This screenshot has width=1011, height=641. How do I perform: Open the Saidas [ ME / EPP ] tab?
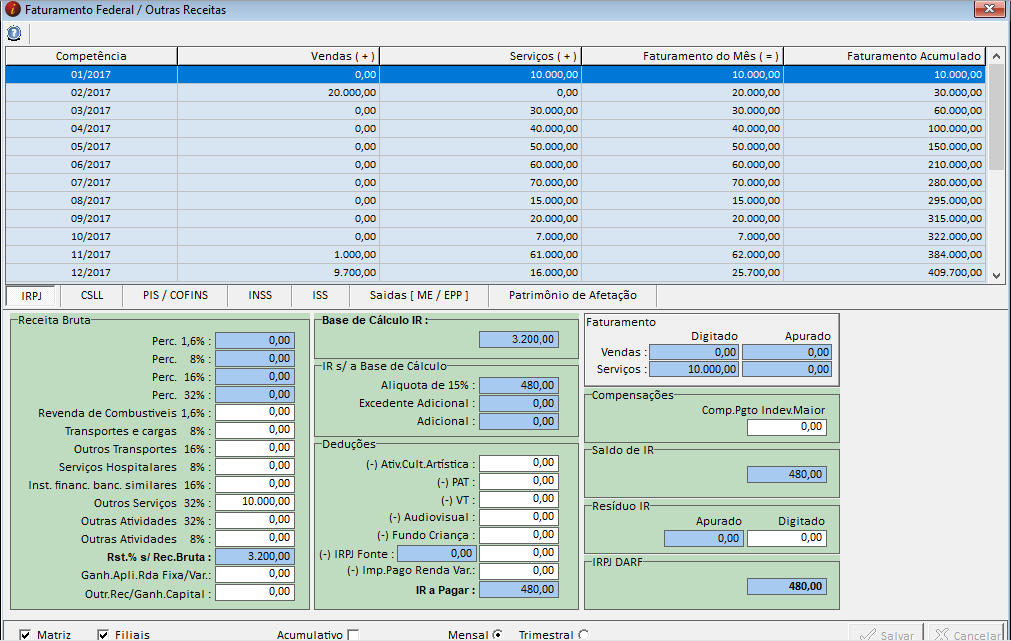419,295
